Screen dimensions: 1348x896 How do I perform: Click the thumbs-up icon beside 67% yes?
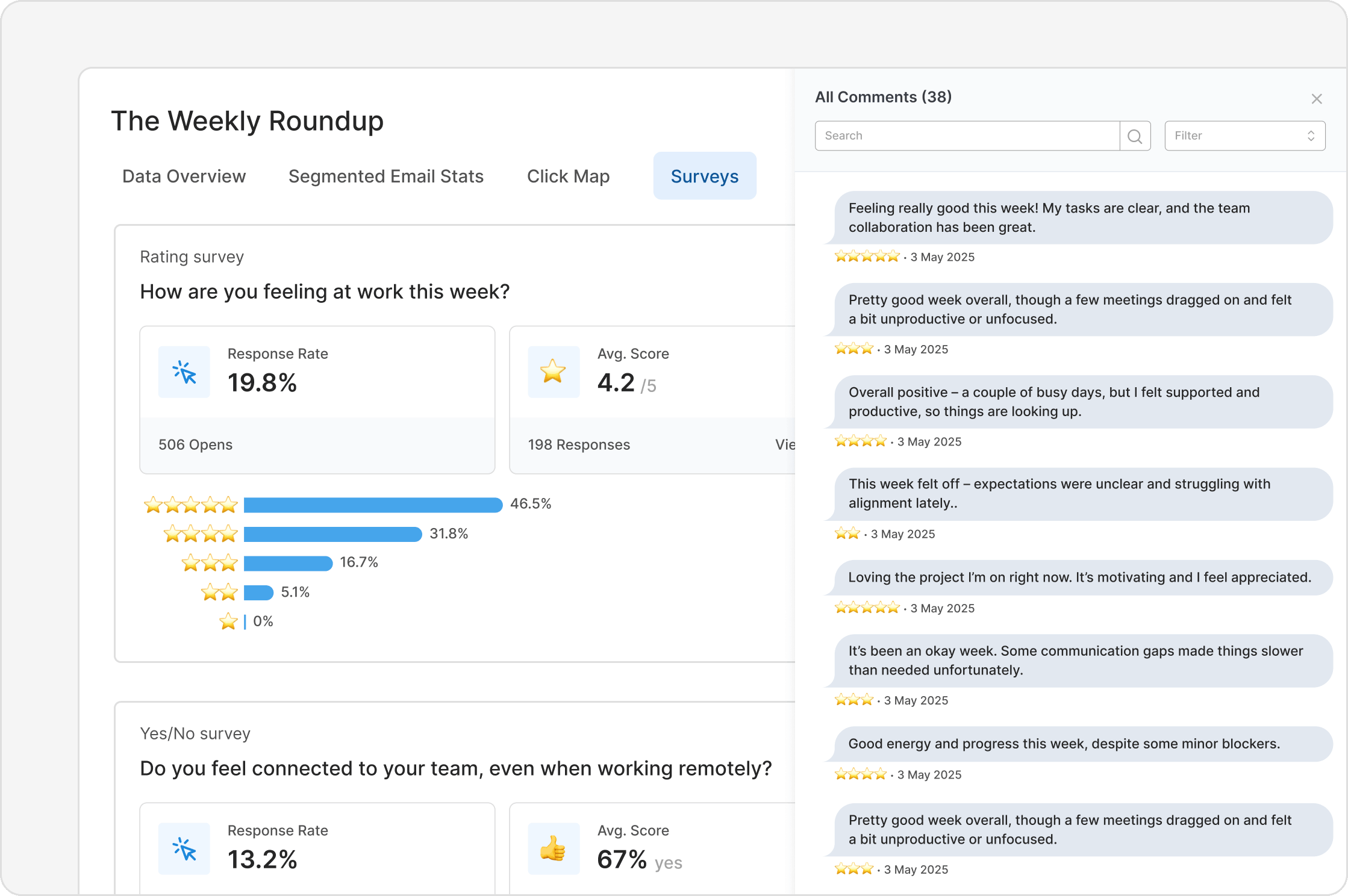click(553, 849)
